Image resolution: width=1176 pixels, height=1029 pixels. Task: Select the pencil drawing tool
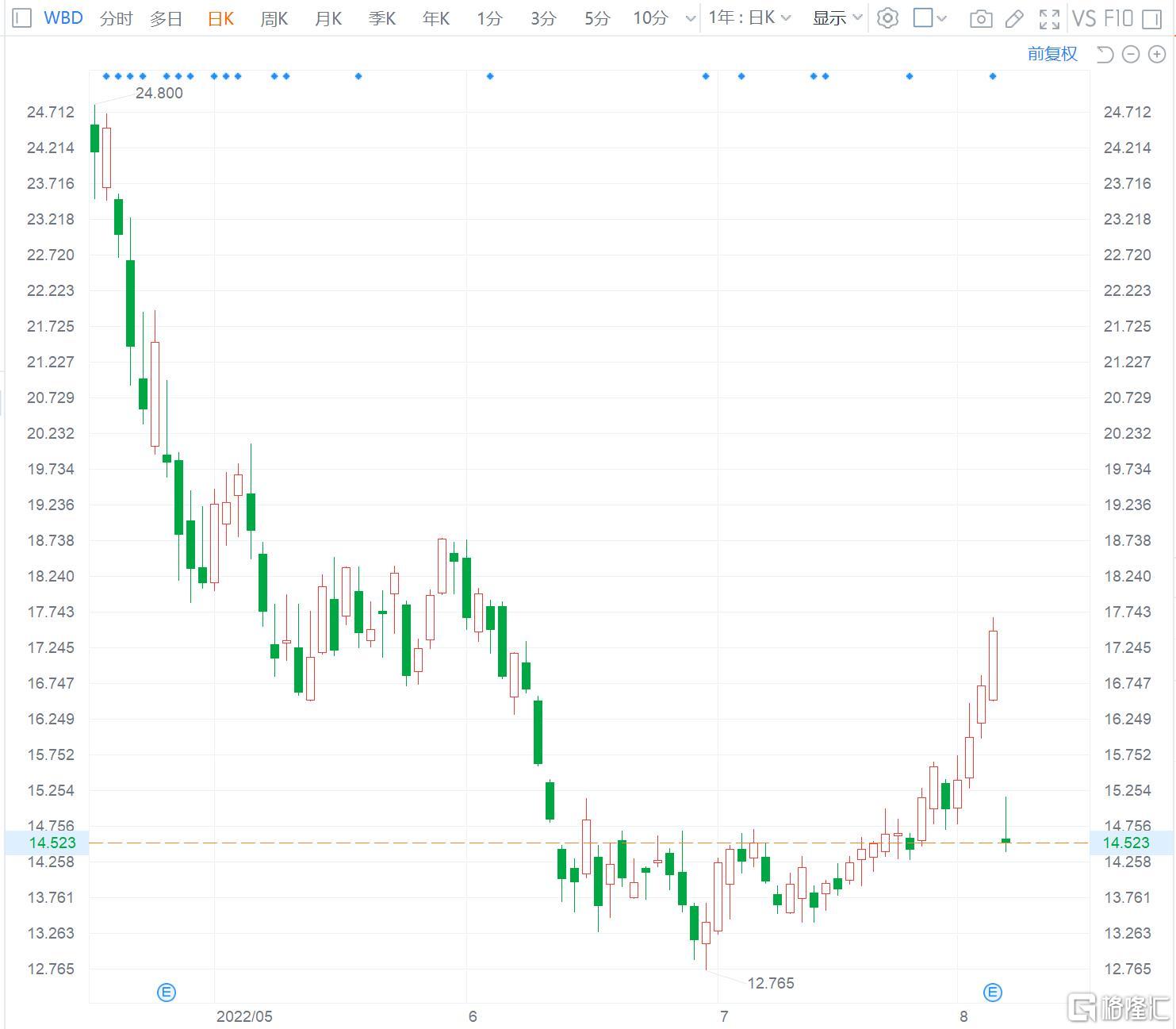tap(1014, 18)
